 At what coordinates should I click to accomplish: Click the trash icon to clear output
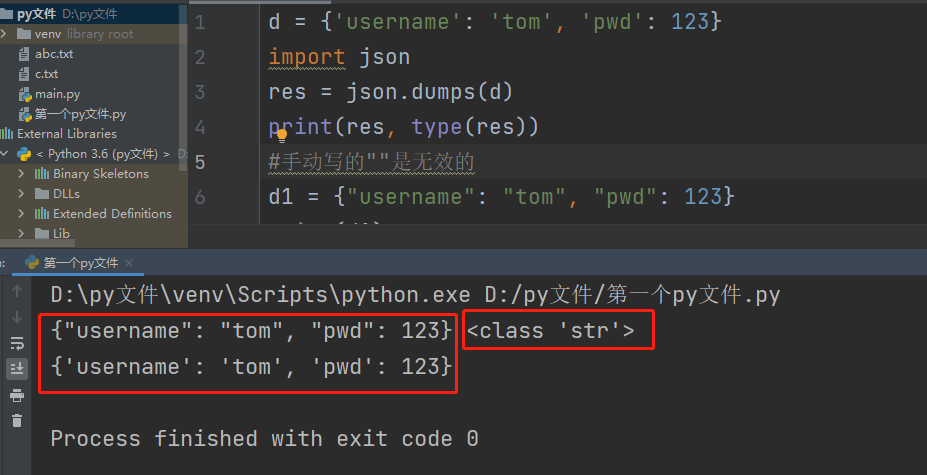16,421
